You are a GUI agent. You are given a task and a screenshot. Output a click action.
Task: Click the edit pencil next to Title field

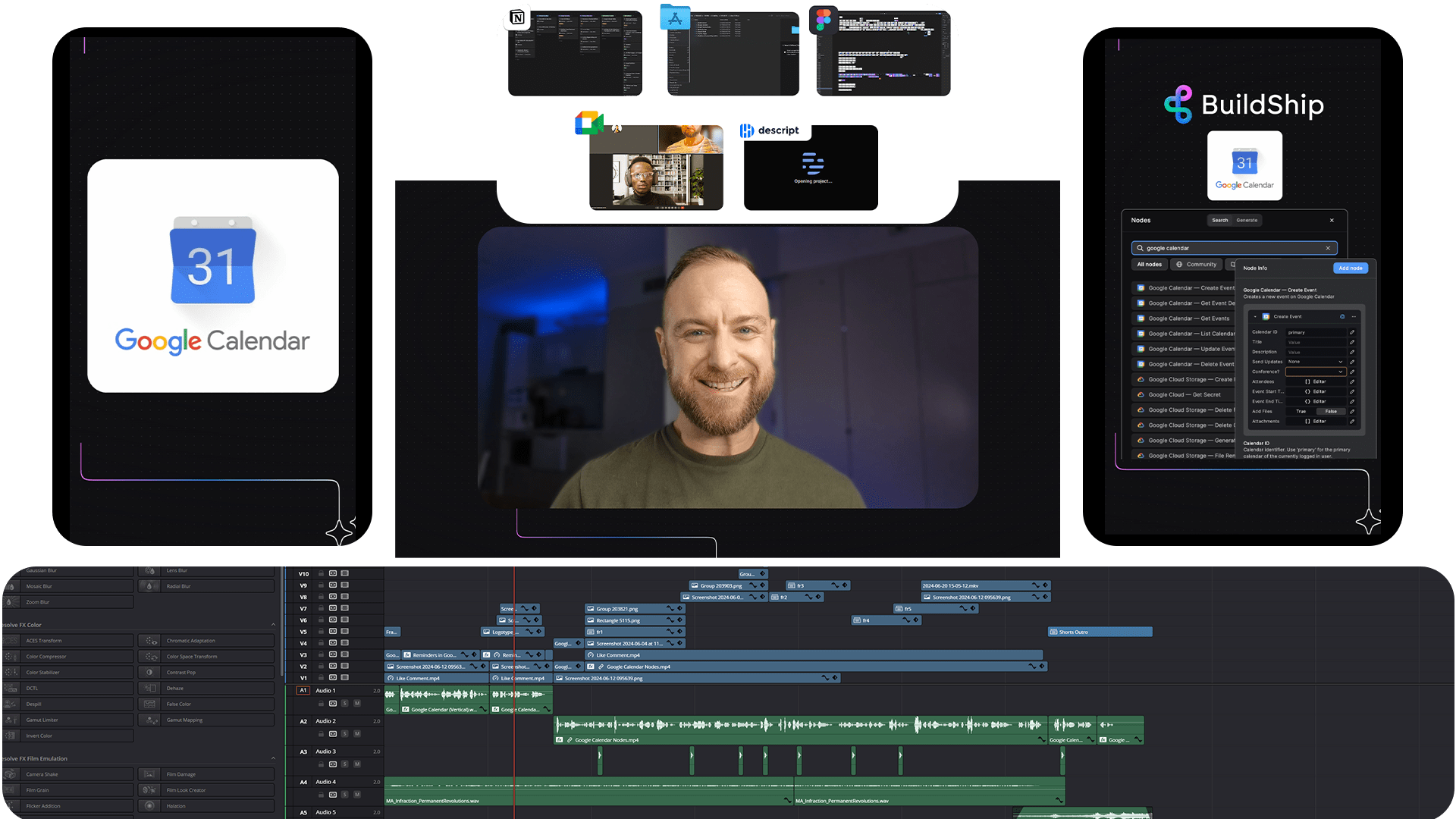pos(1352,342)
